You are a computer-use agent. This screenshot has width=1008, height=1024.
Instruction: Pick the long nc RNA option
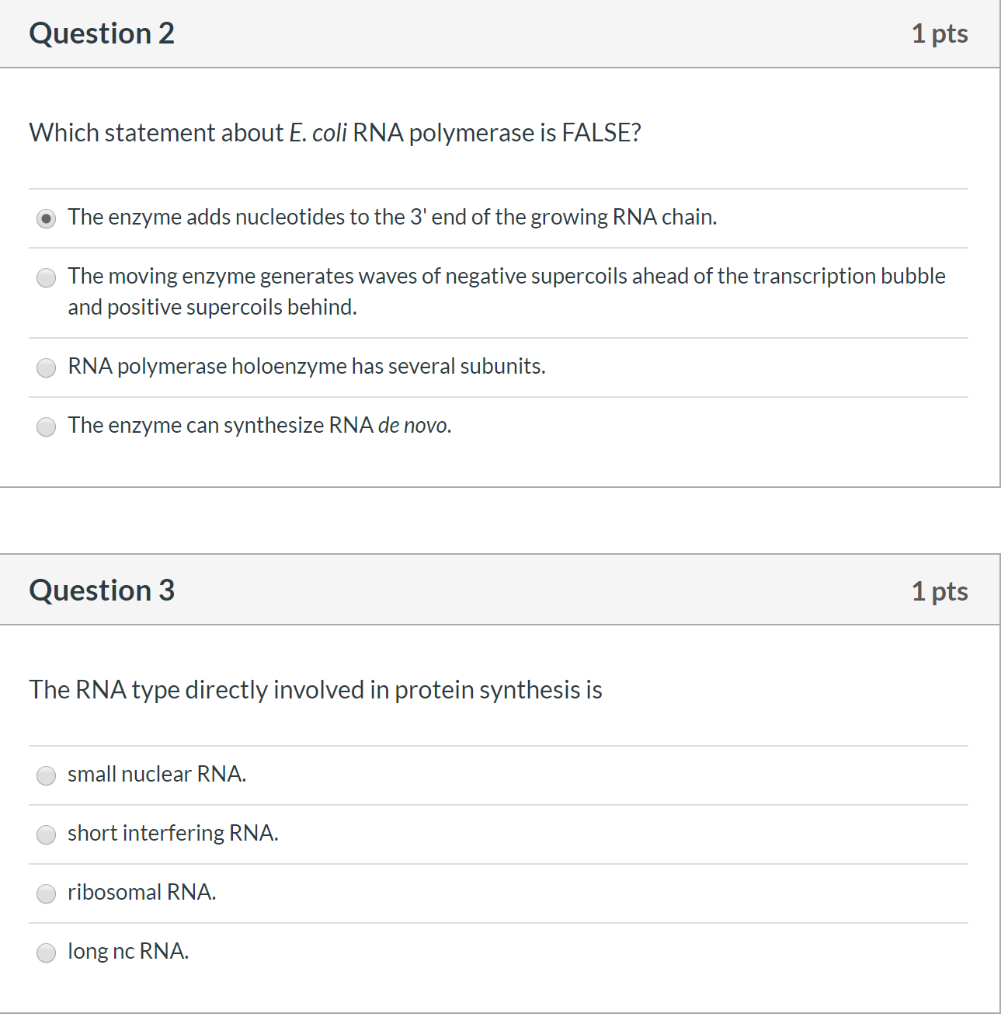(x=46, y=952)
